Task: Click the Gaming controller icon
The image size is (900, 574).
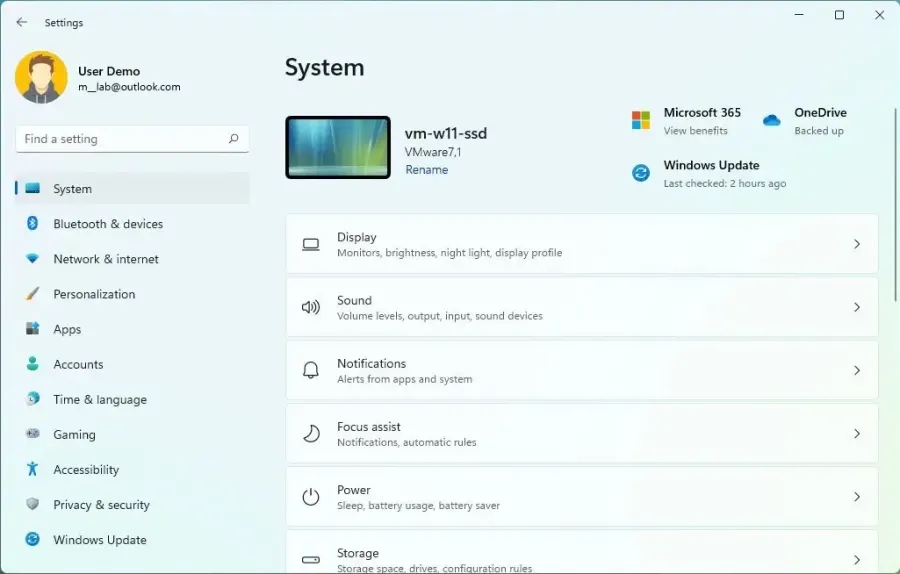Action: [33, 434]
